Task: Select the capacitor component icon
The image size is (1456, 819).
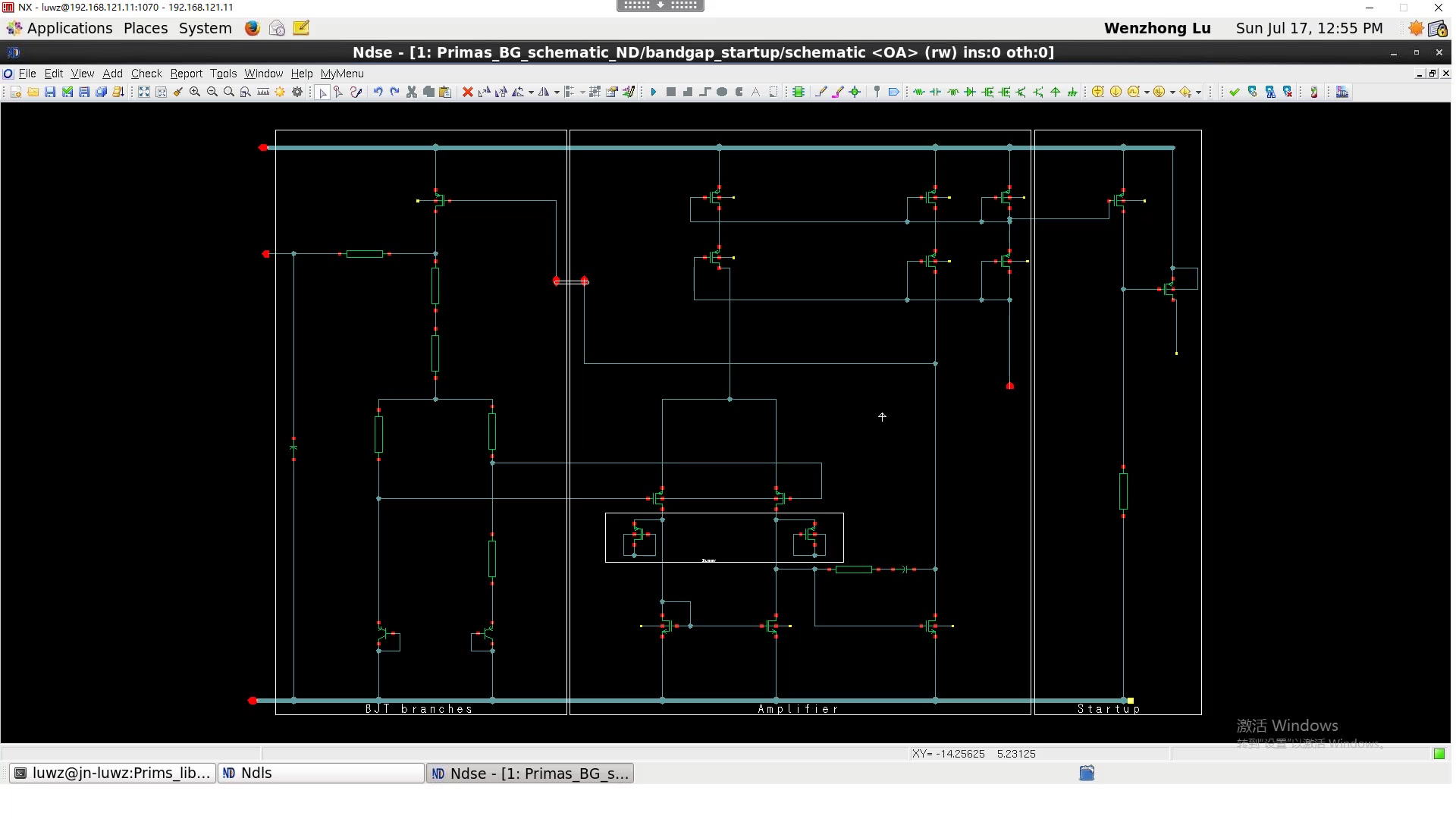Action: tap(936, 92)
